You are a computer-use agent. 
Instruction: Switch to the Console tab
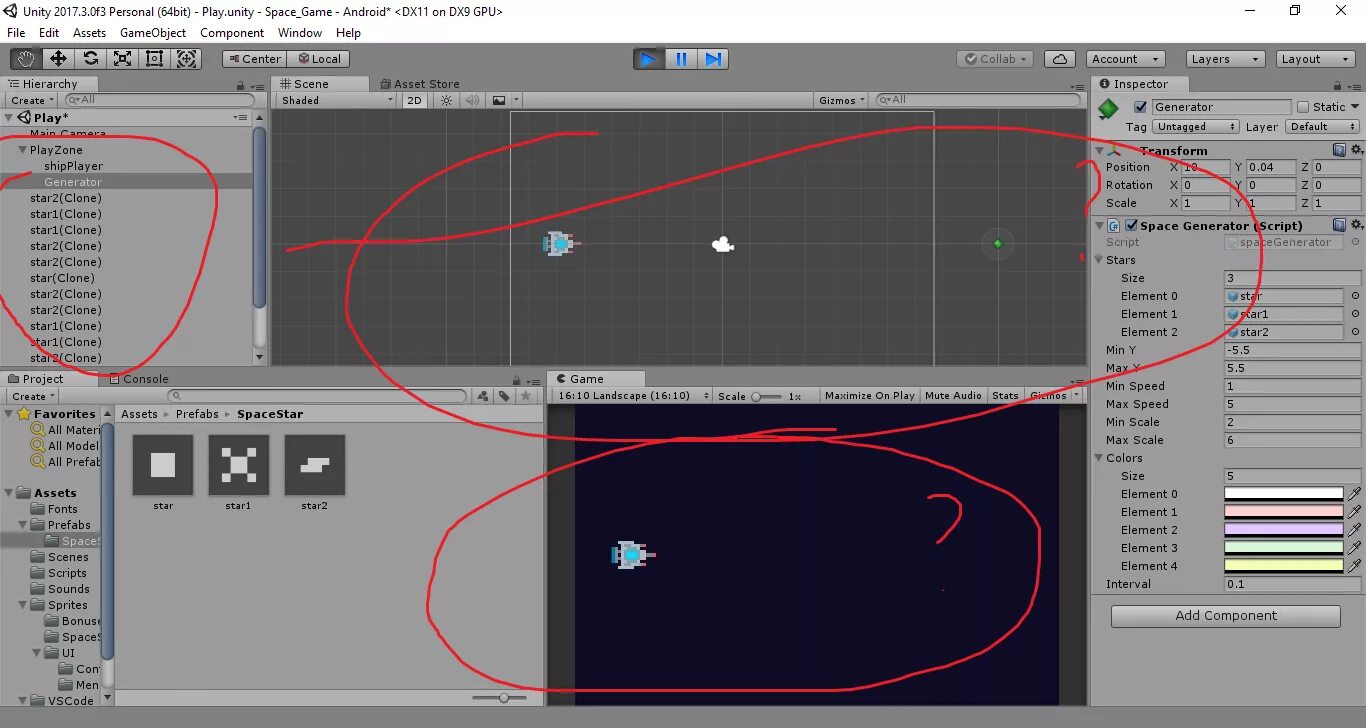click(138, 379)
